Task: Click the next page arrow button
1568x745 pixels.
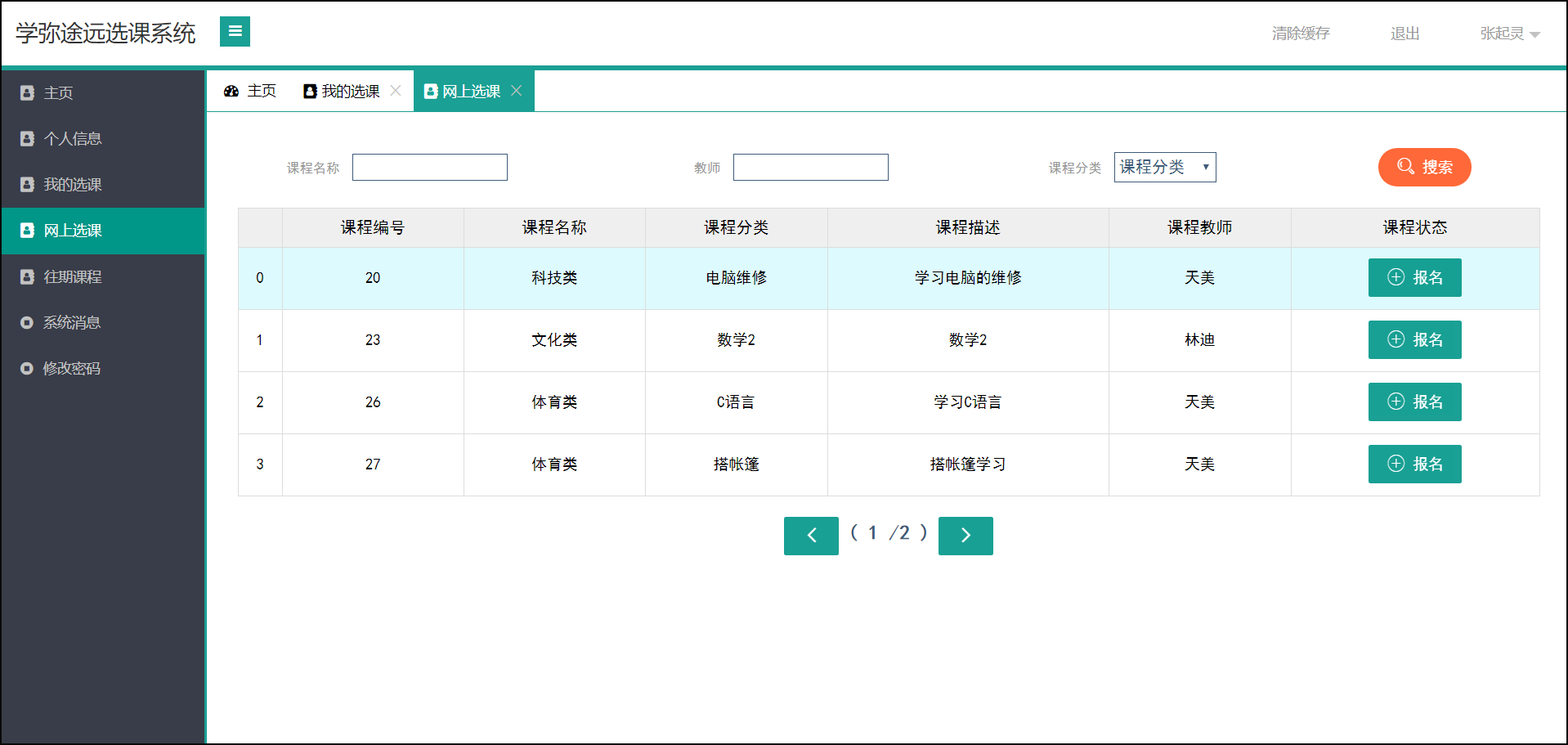Action: (x=965, y=536)
